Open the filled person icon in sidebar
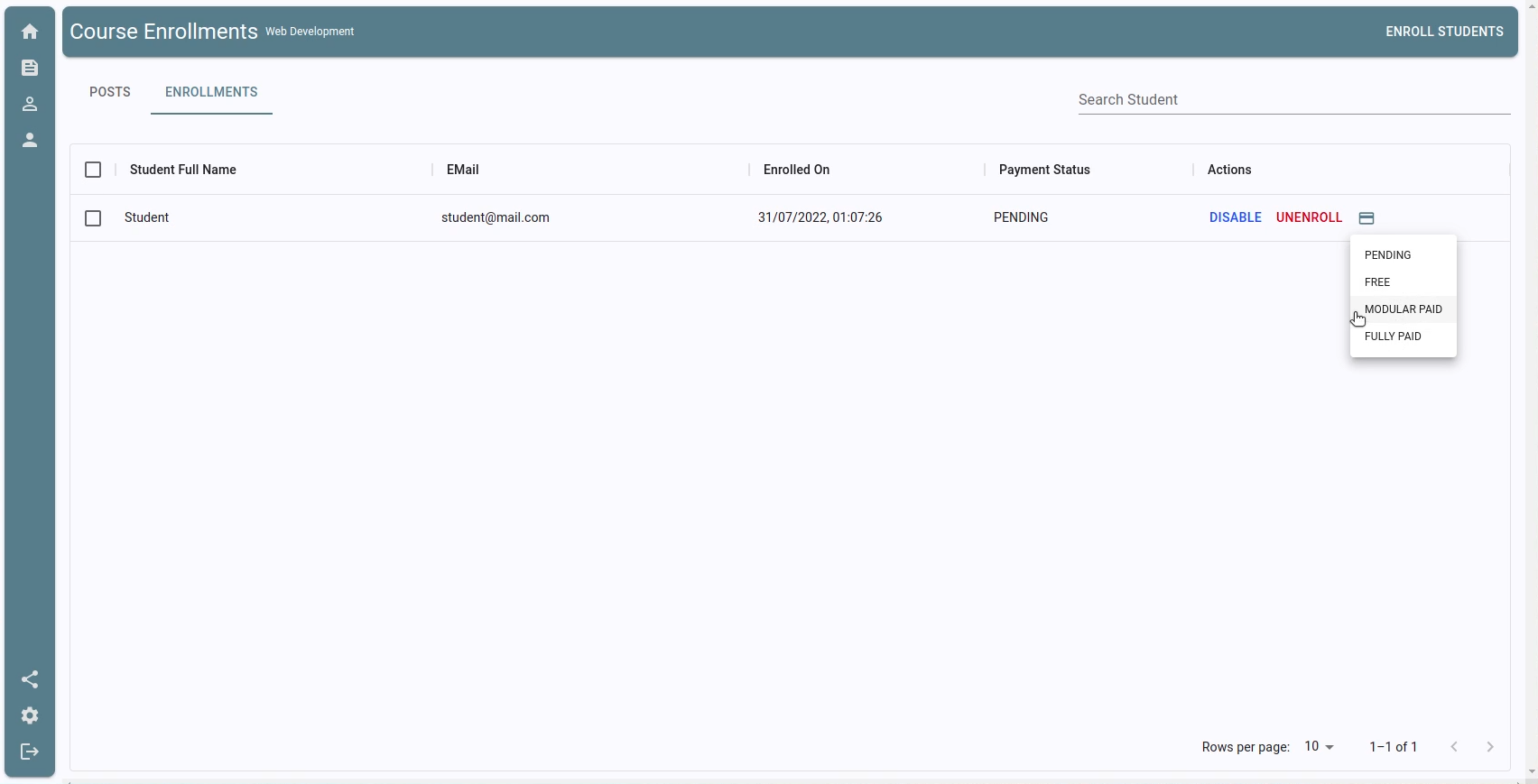The image size is (1538, 784). tap(30, 140)
